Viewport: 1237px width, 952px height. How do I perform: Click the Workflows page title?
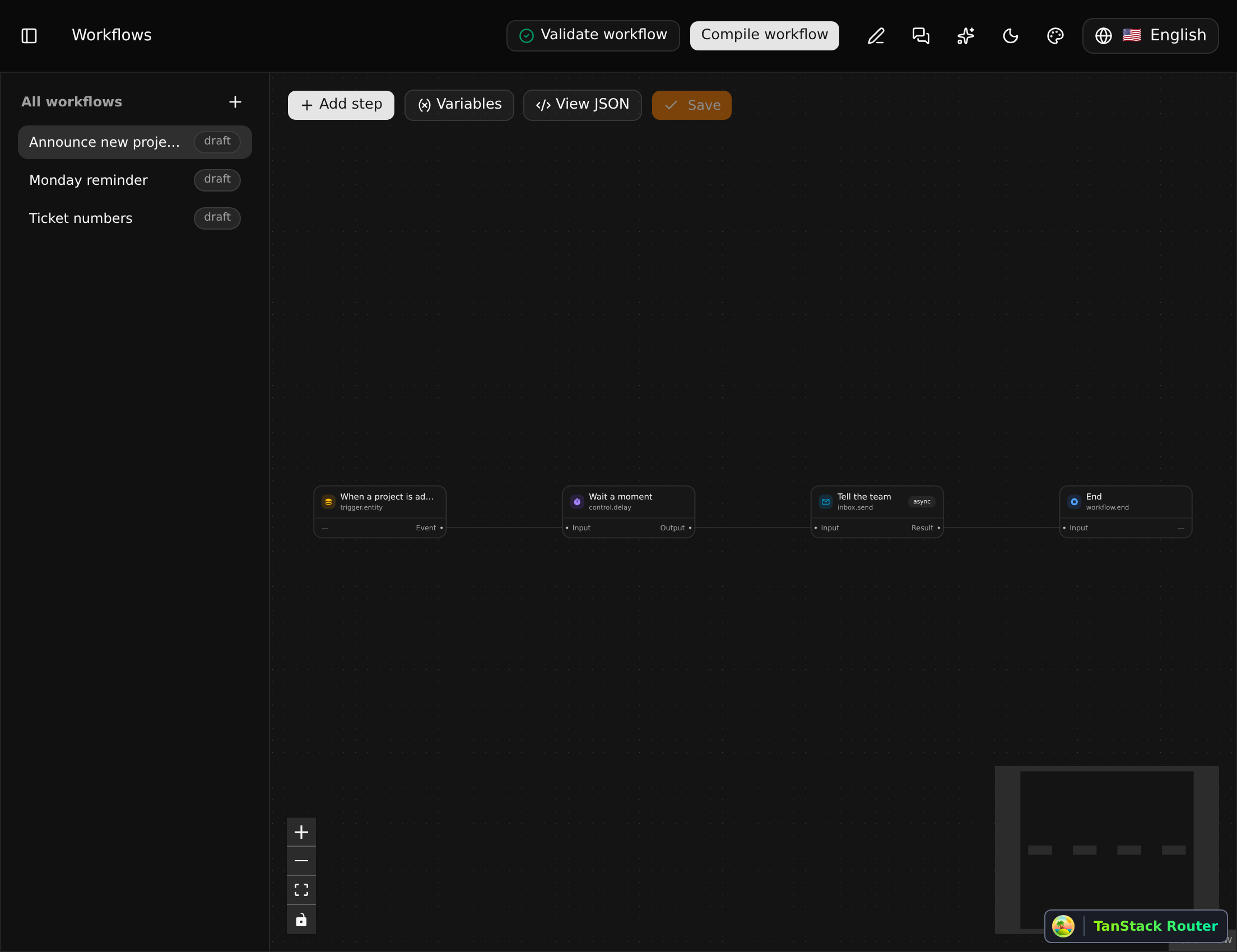(x=111, y=35)
